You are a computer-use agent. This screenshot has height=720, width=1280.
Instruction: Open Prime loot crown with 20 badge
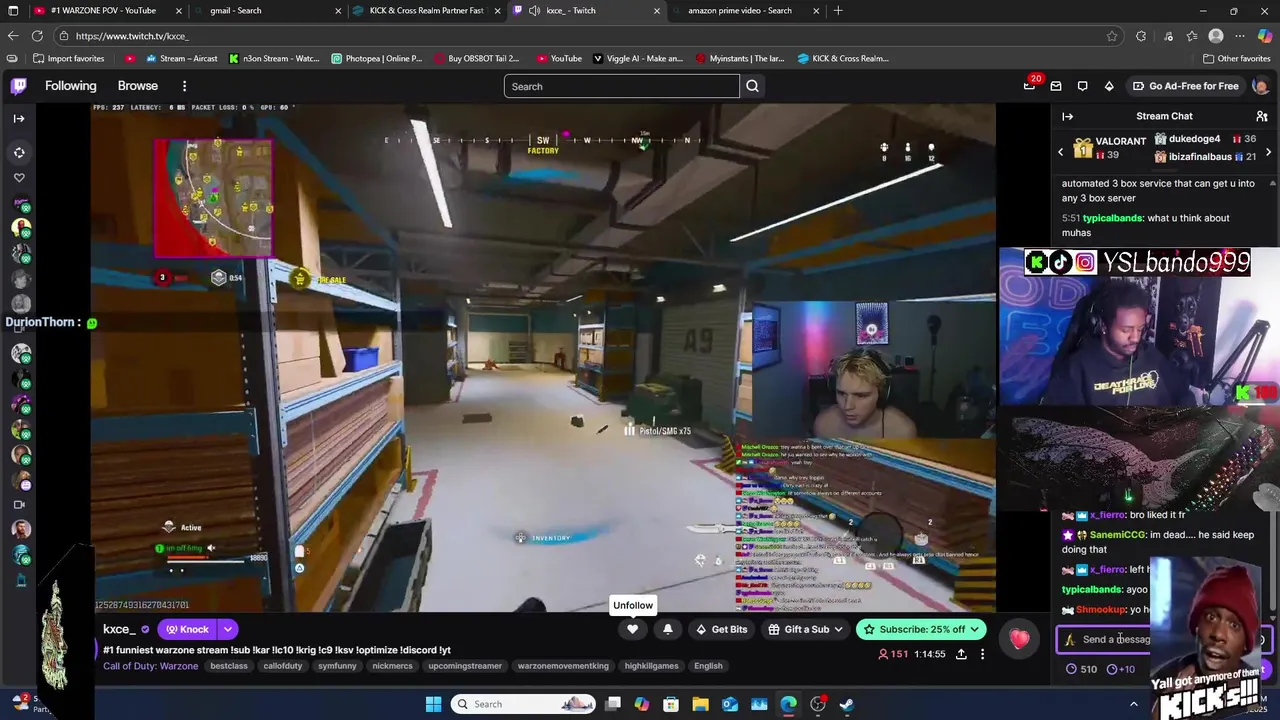[x=1029, y=86]
